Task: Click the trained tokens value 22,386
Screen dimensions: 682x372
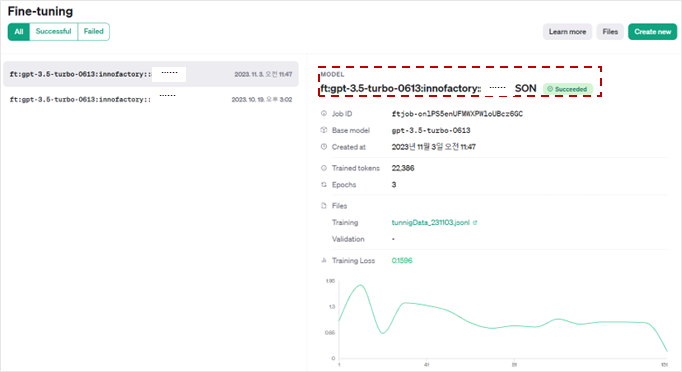Action: (x=403, y=168)
